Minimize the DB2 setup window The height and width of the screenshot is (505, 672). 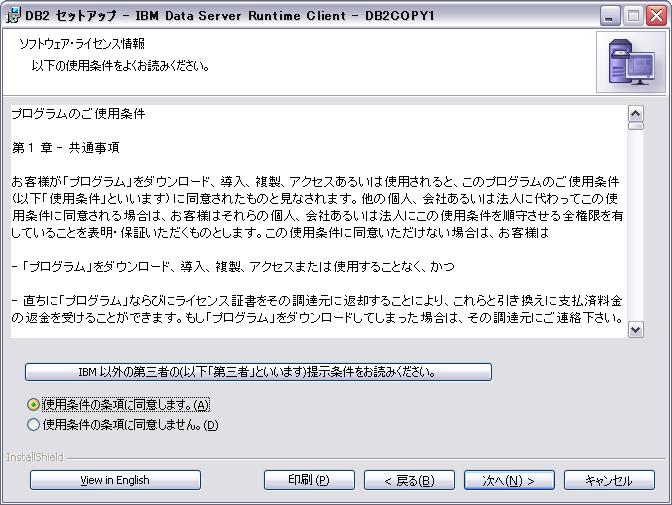click(609, 16)
